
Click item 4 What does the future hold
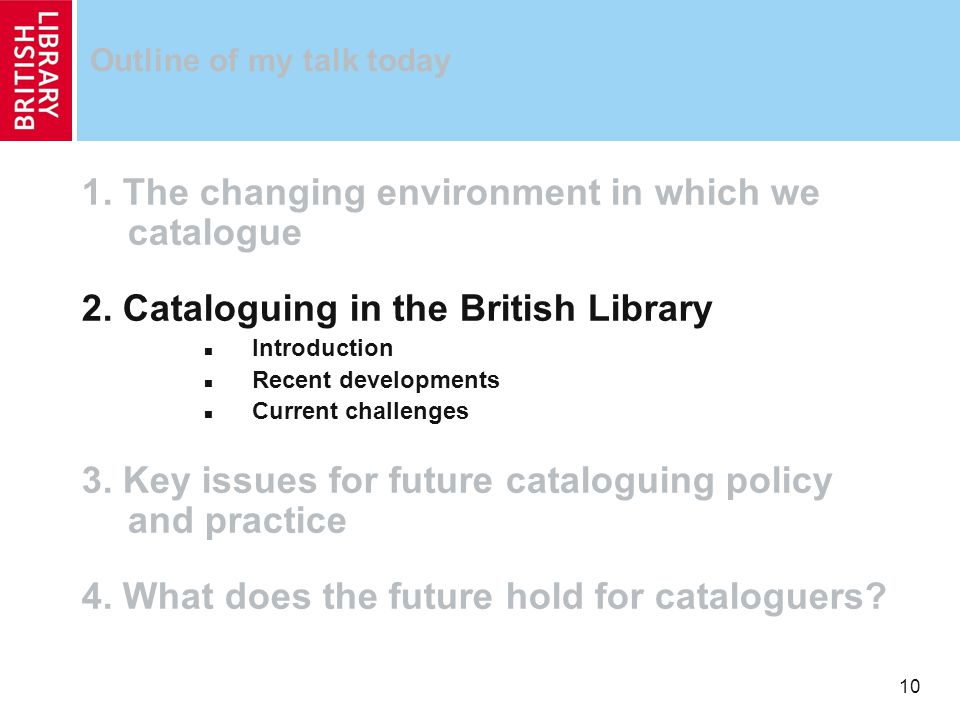484,596
